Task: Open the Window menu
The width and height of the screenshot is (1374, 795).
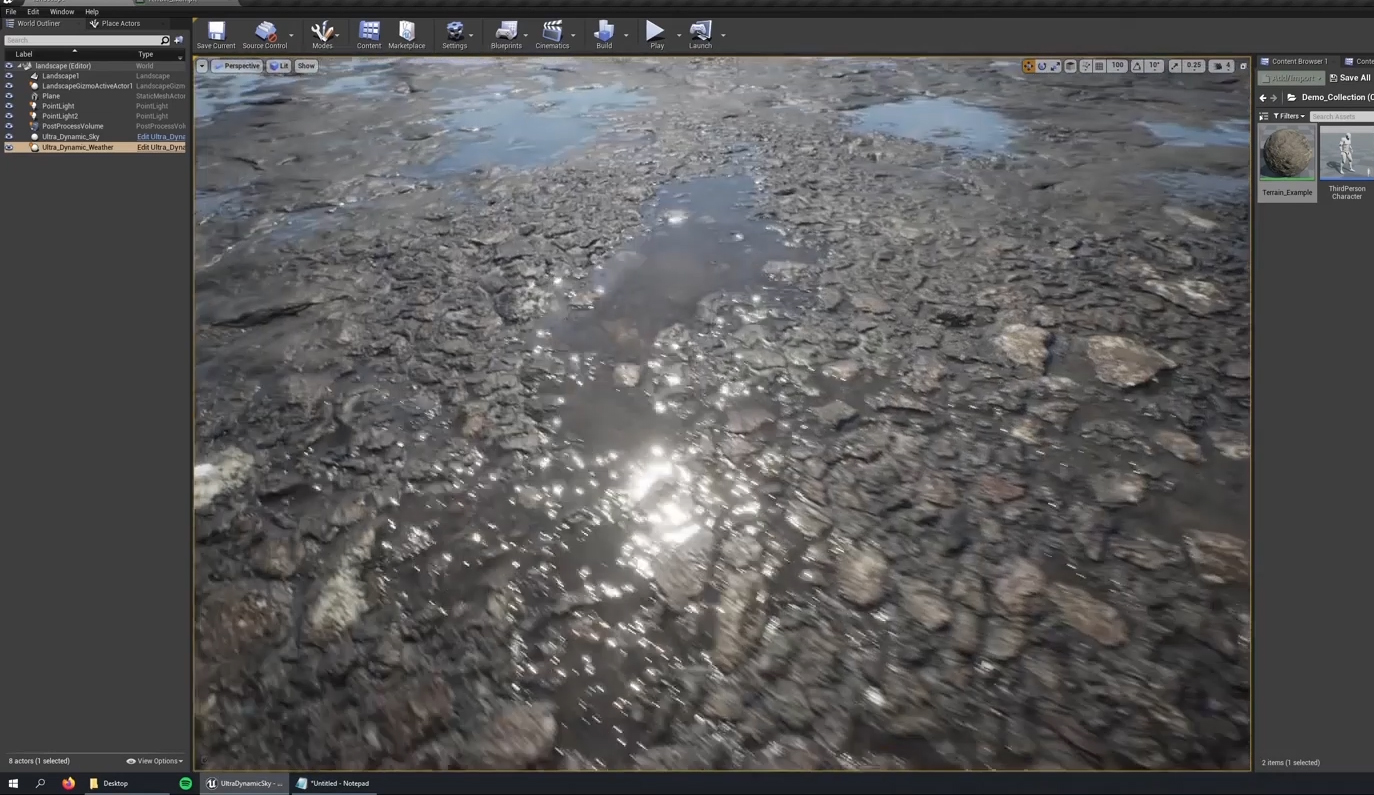Action: coord(62,12)
